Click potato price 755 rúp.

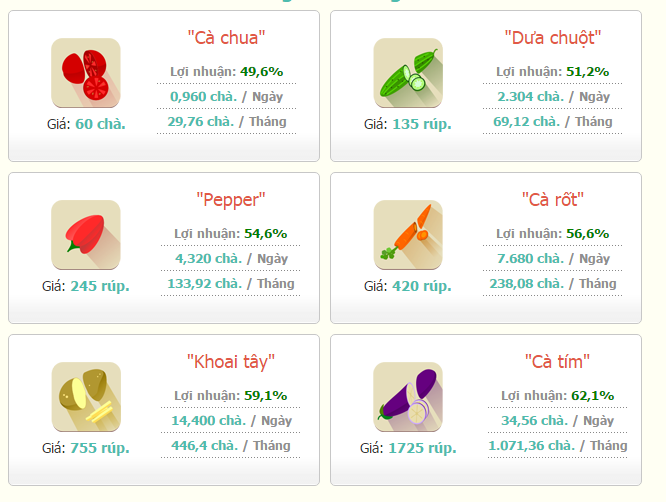[x=100, y=448]
